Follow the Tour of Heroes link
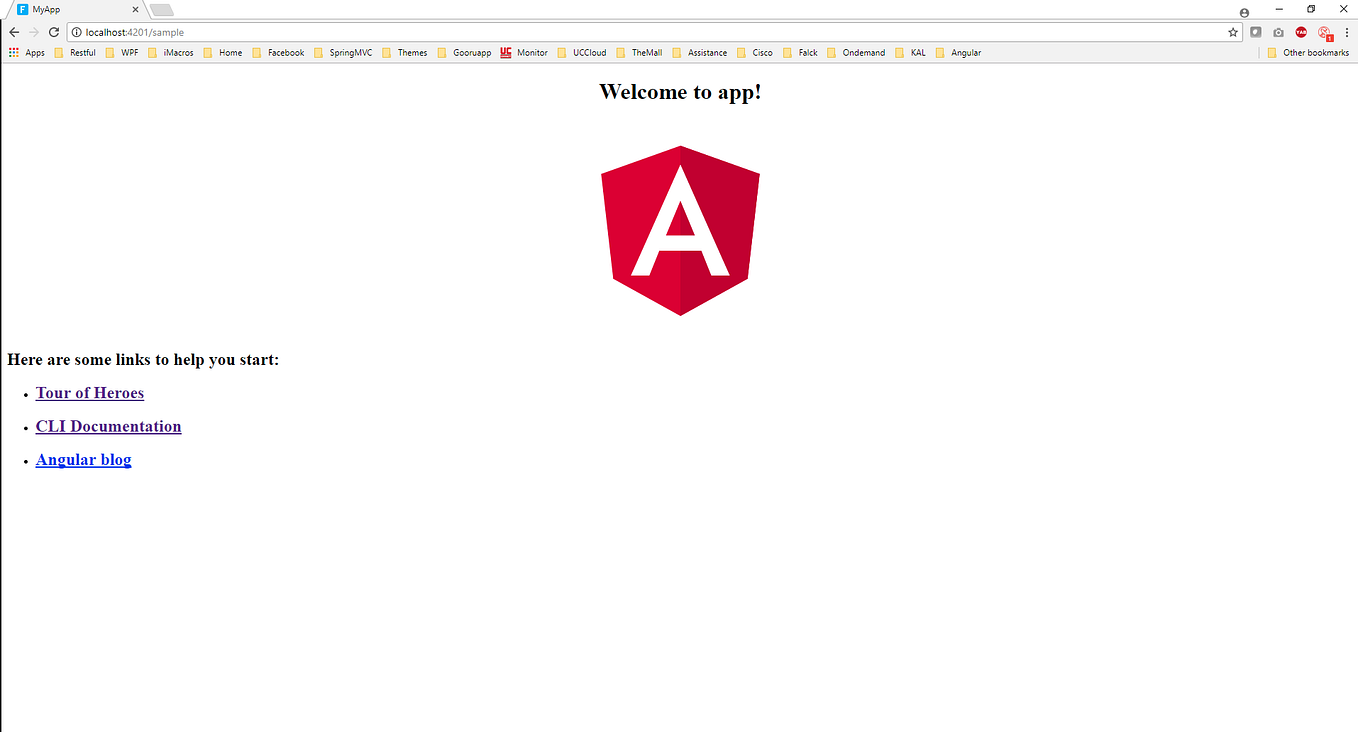This screenshot has width=1358, height=732. (89, 392)
